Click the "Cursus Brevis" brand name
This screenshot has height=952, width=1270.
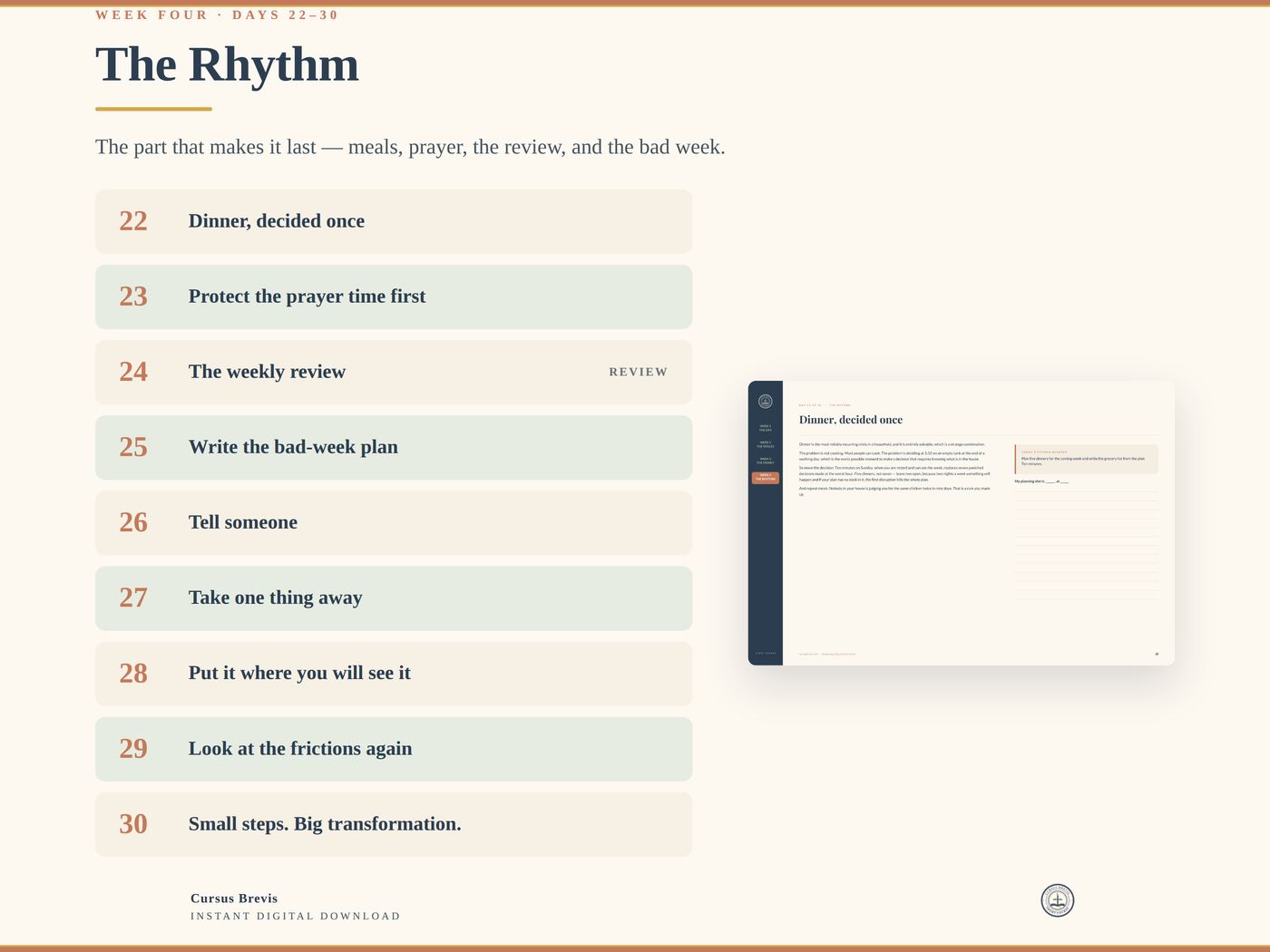(x=234, y=899)
